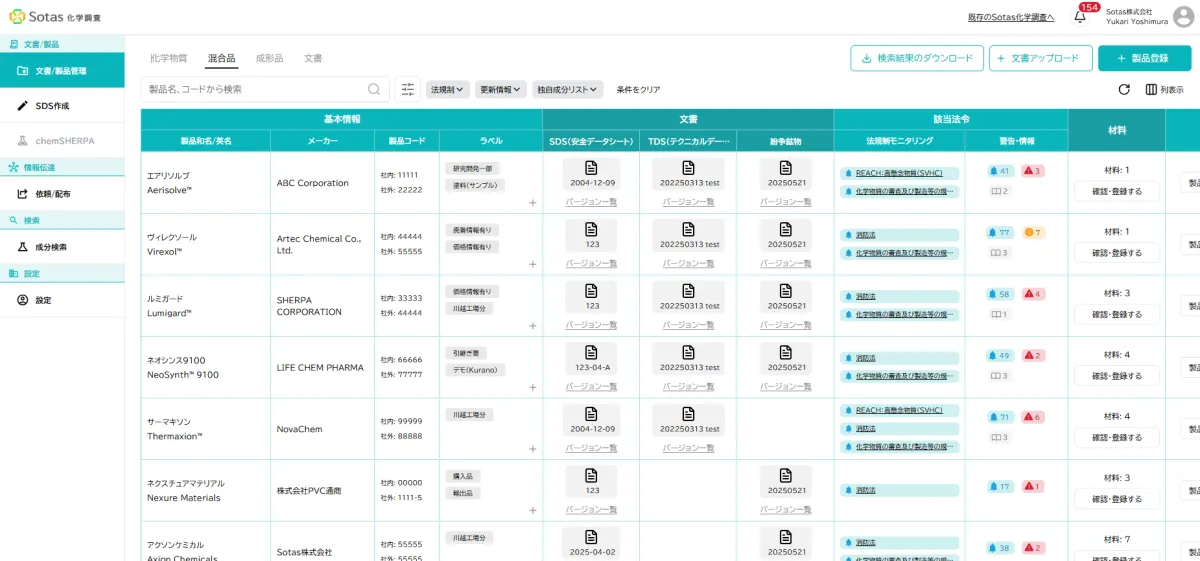Expand the 独自成分リスト filter dropdown

(x=567, y=90)
